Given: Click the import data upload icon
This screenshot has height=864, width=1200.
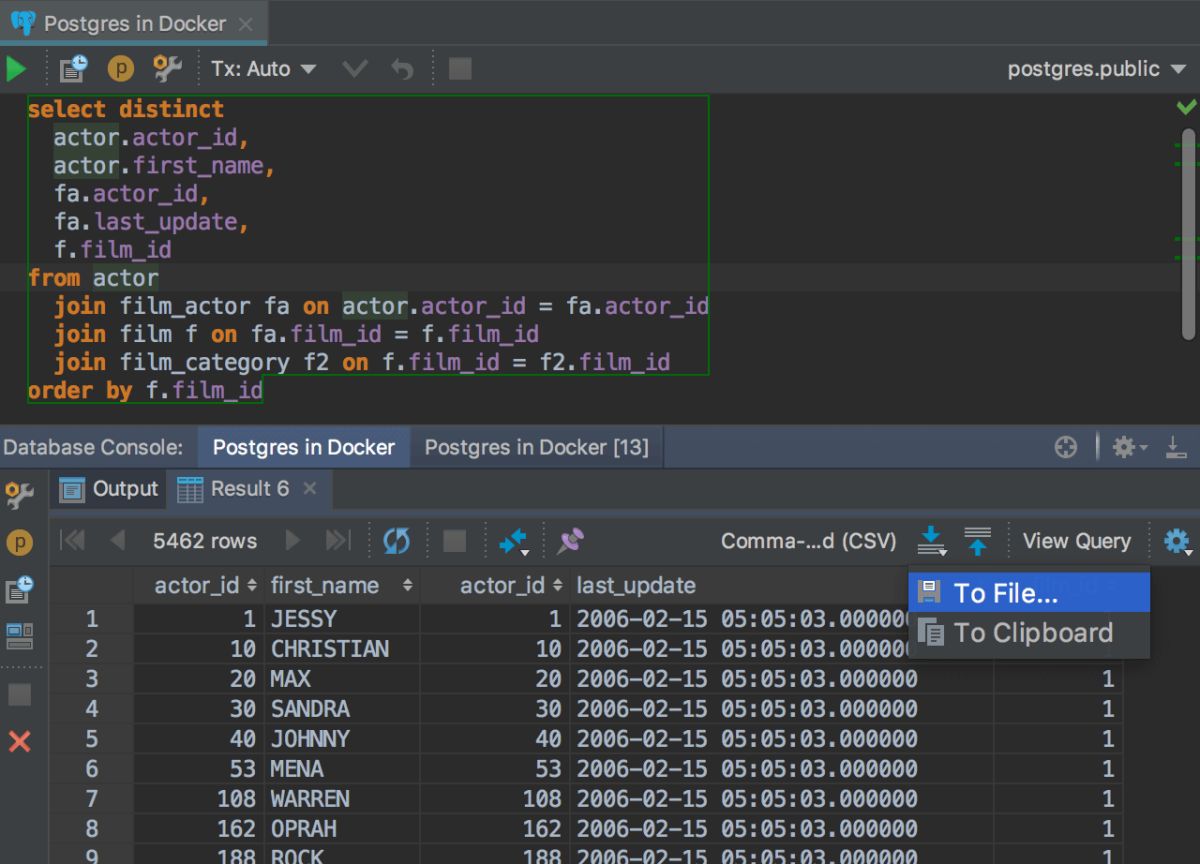Looking at the screenshot, I should pyautogui.click(x=978, y=541).
